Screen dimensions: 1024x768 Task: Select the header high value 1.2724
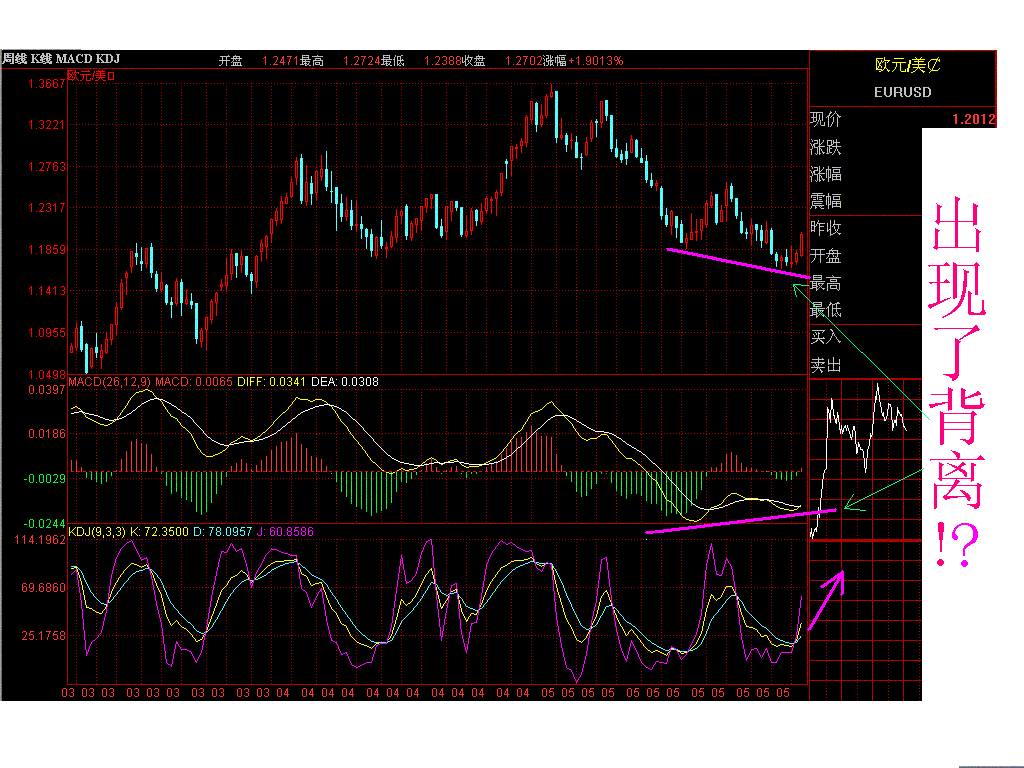tap(361, 61)
